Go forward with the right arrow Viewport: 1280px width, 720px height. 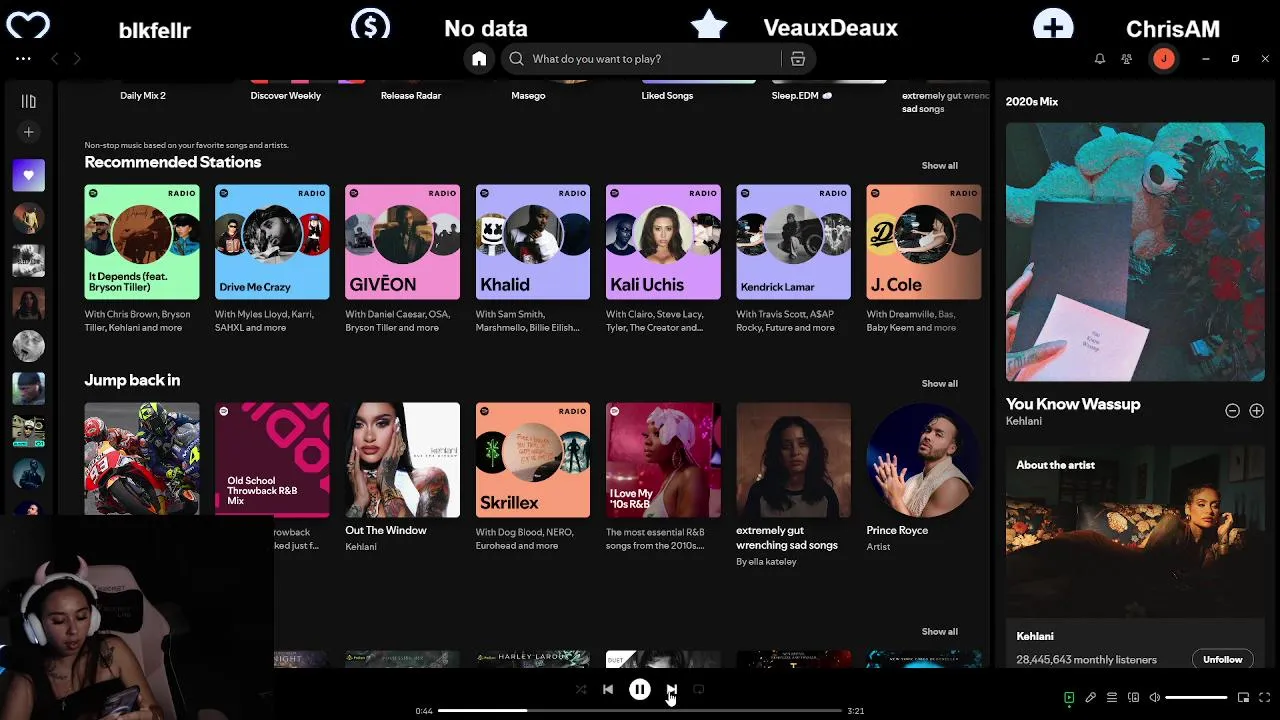tap(77, 59)
